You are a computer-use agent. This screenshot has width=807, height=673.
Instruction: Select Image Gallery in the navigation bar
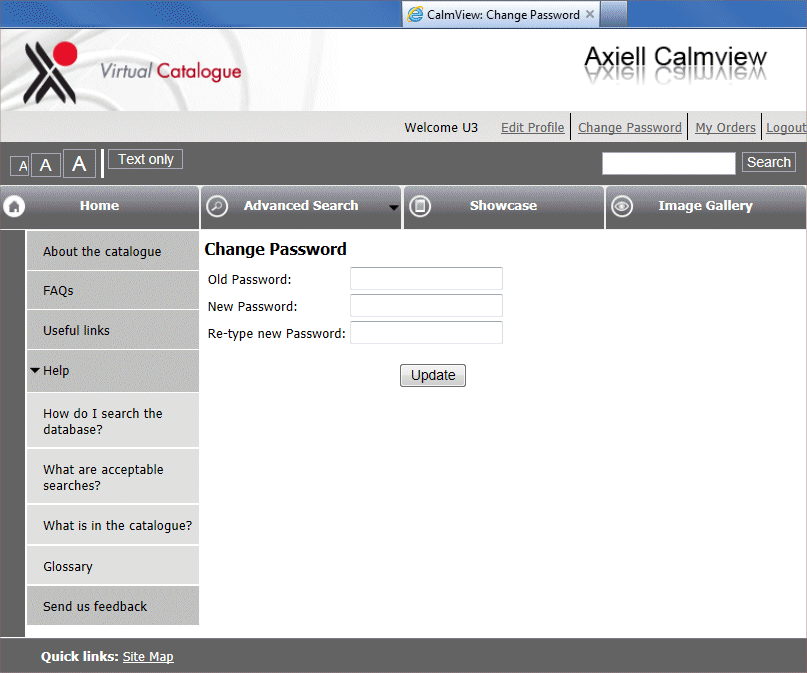pyautogui.click(x=705, y=206)
